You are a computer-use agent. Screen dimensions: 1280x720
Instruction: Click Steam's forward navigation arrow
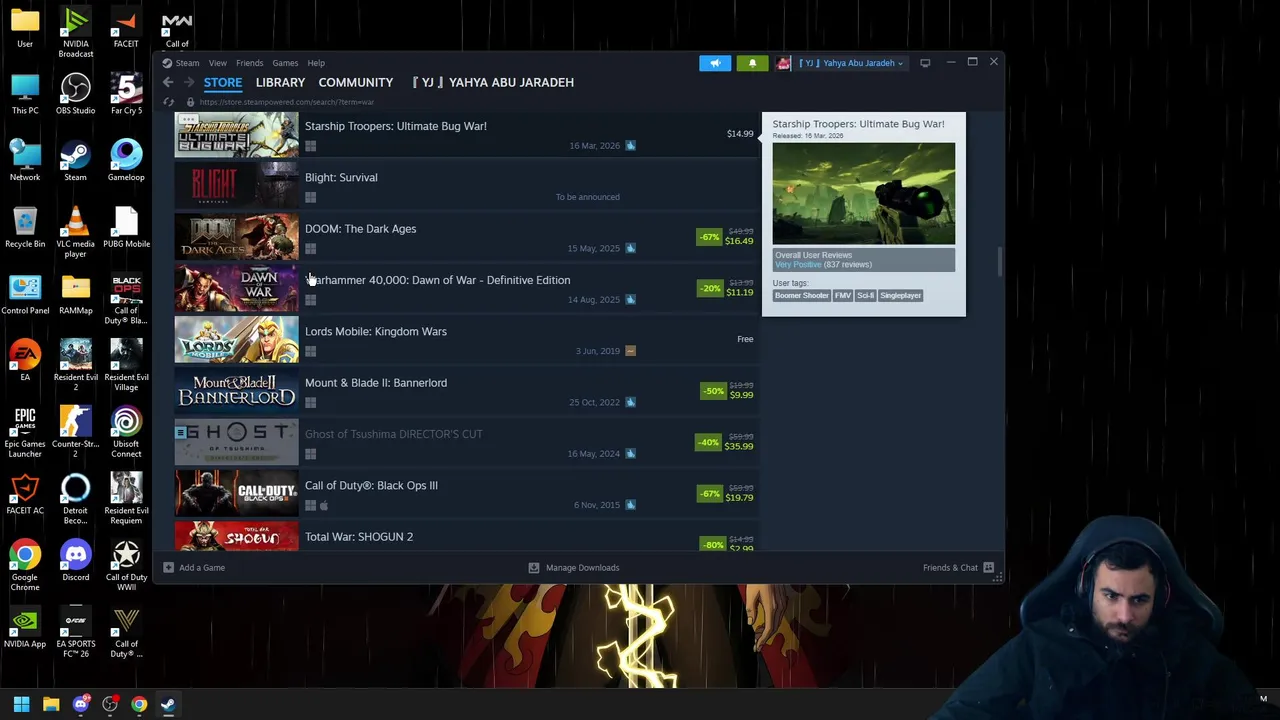point(189,82)
